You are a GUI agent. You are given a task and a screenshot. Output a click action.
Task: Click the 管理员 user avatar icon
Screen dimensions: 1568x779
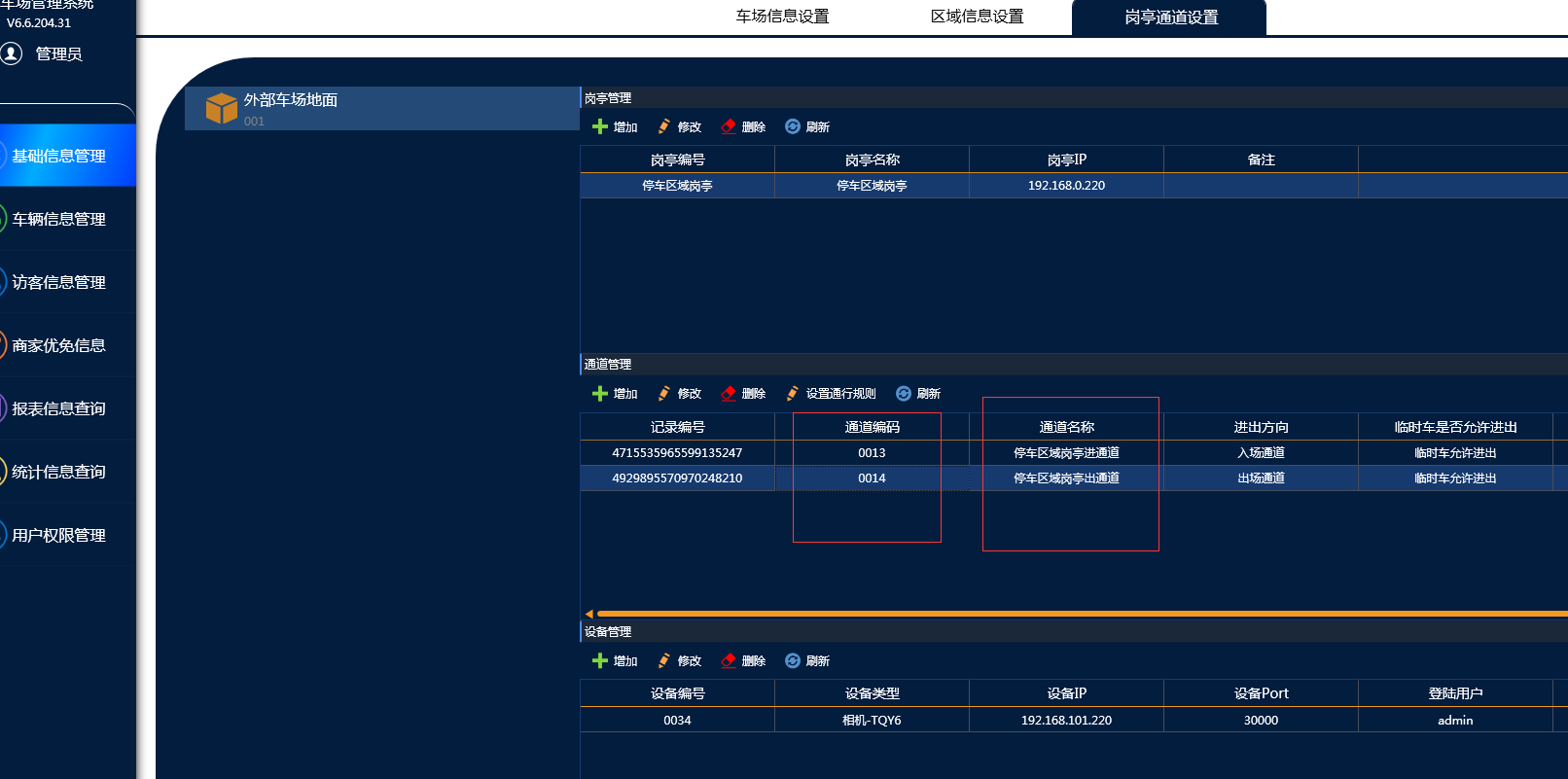(x=11, y=53)
